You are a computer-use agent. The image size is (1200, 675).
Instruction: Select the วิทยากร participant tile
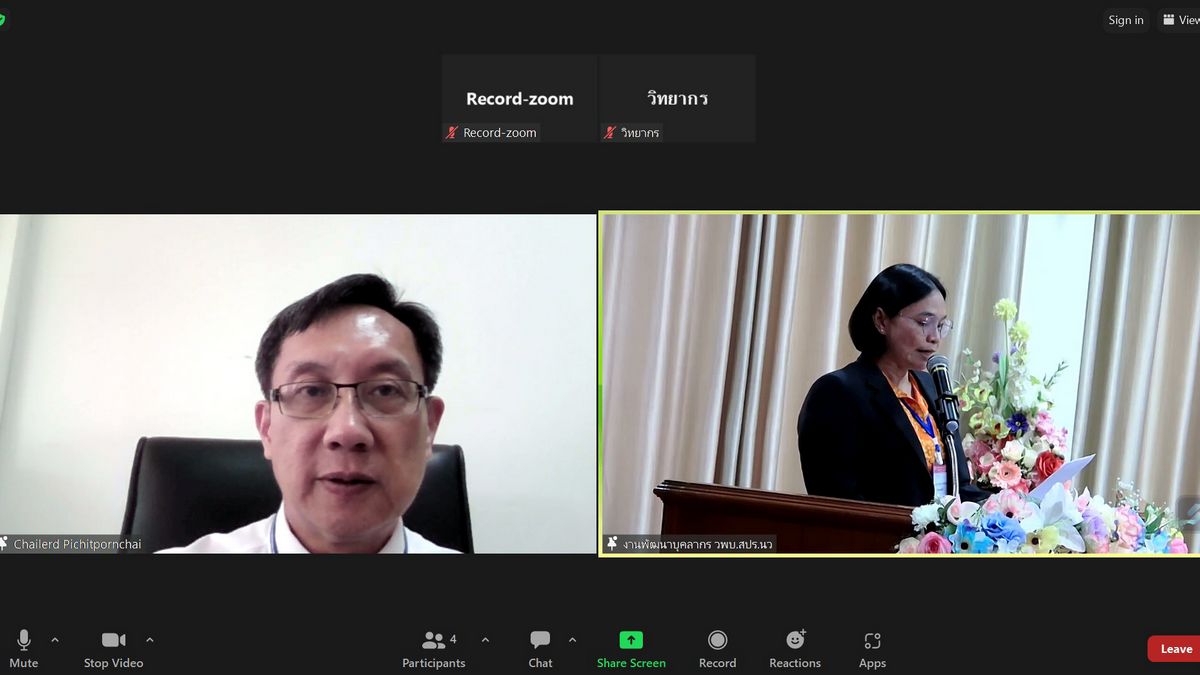tap(677, 98)
